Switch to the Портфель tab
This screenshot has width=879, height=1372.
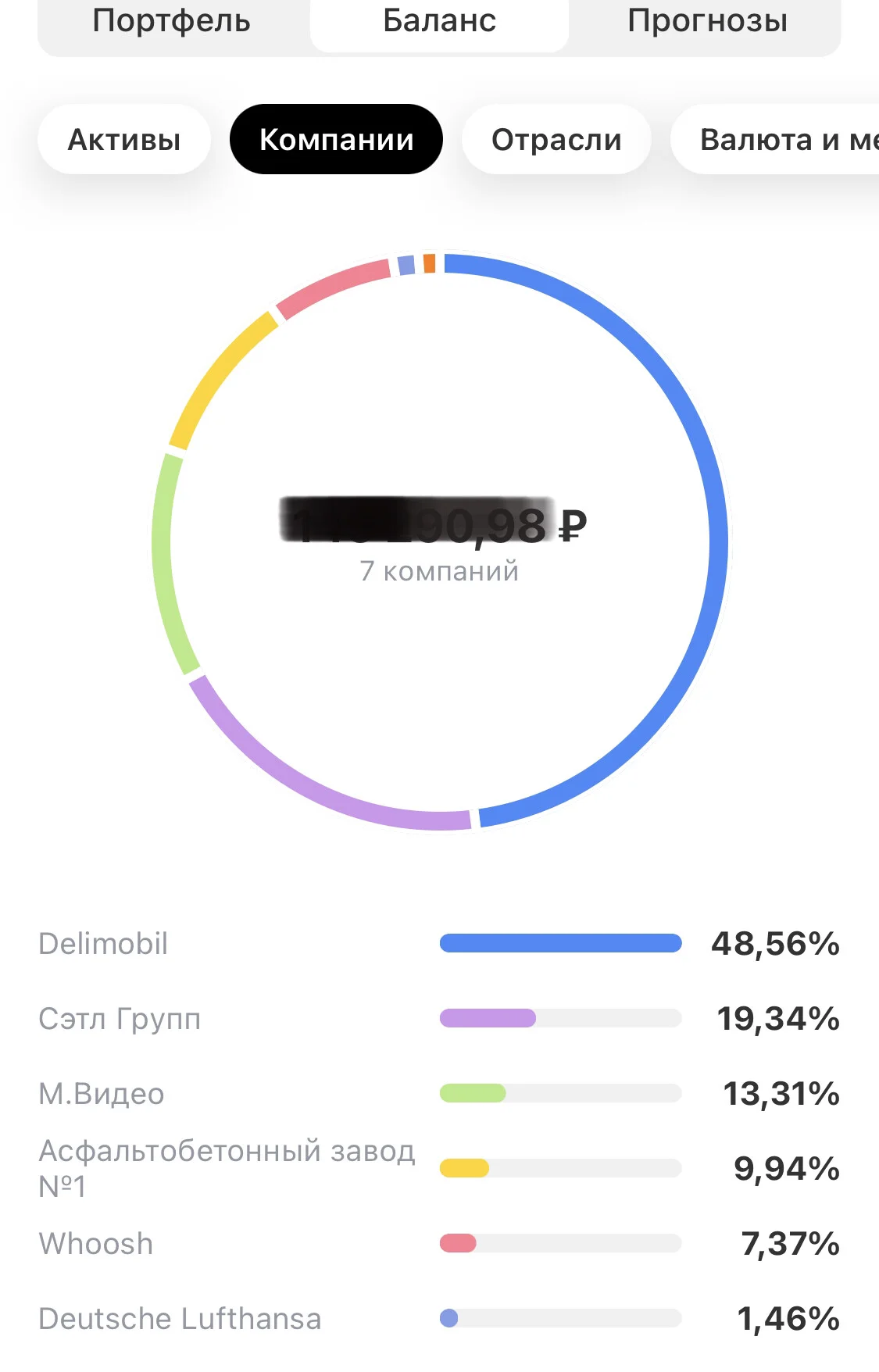point(172,21)
